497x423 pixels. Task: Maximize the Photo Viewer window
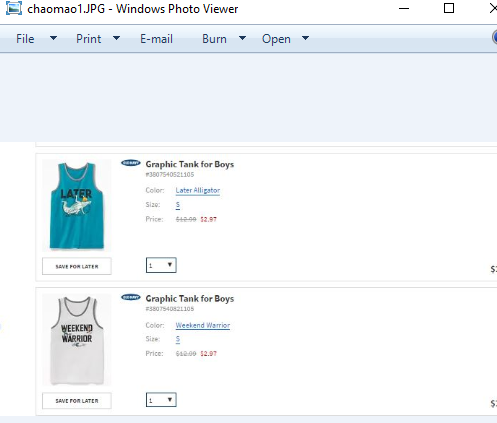coord(449,8)
